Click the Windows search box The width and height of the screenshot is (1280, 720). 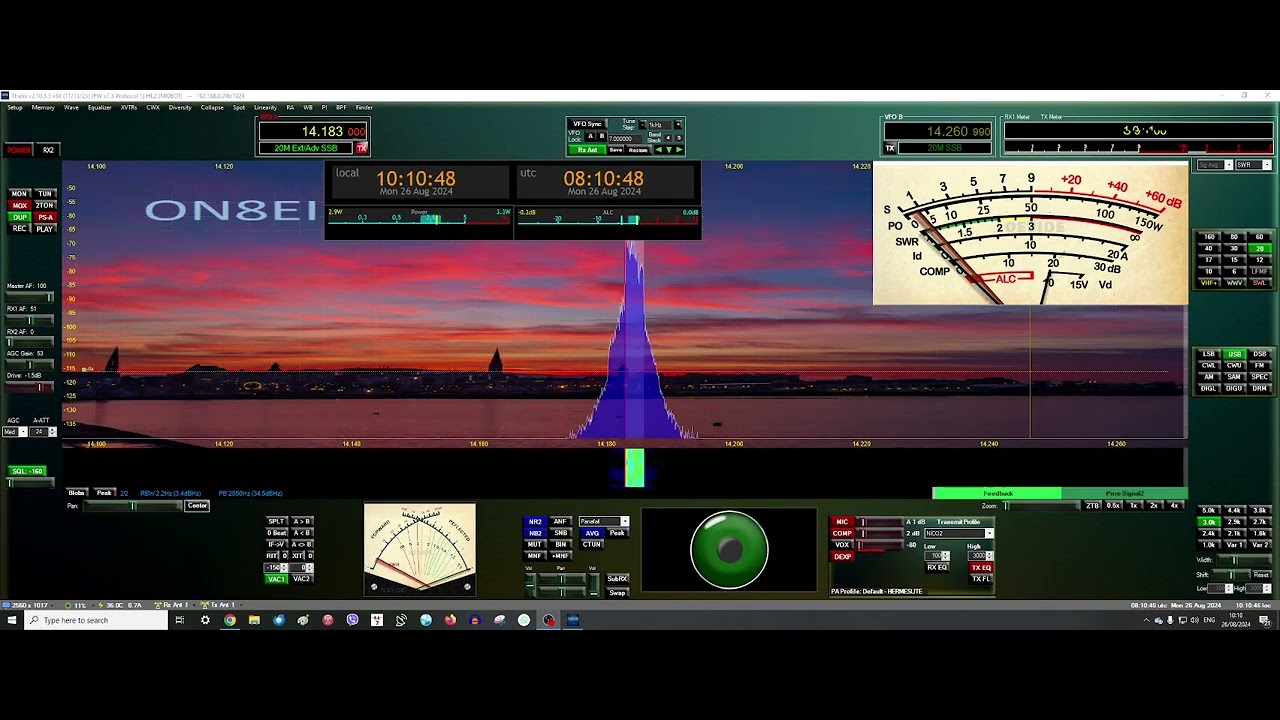pos(95,620)
